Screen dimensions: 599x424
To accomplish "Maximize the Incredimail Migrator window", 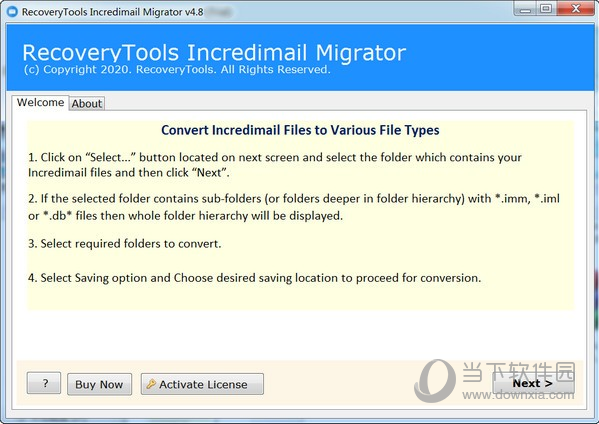I will (x=547, y=9).
